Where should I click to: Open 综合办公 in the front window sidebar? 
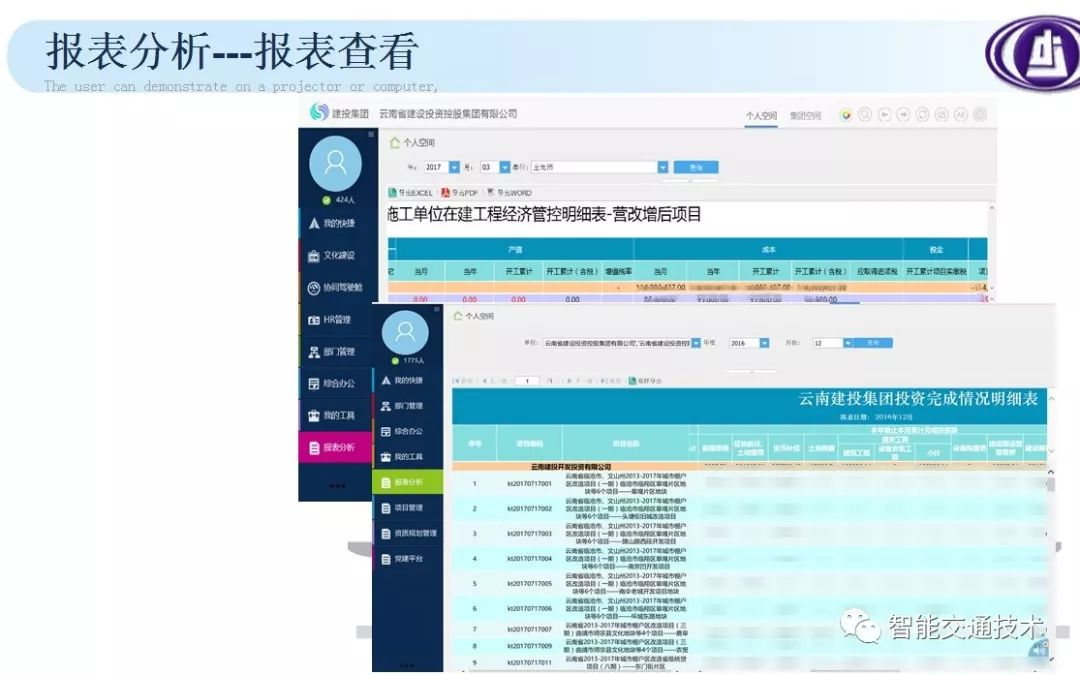(408, 431)
